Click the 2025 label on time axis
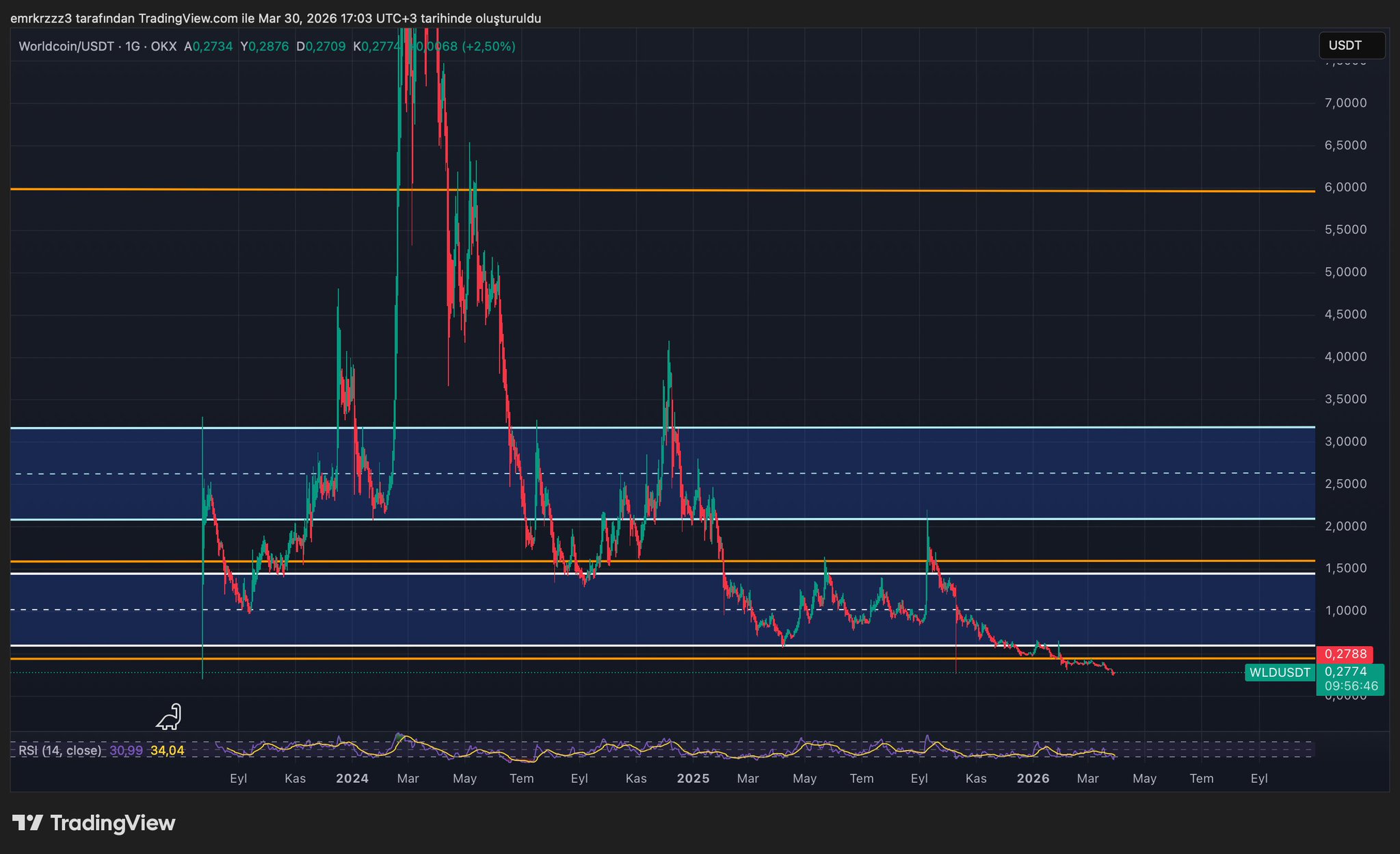This screenshot has height=854, width=1400. point(693,779)
